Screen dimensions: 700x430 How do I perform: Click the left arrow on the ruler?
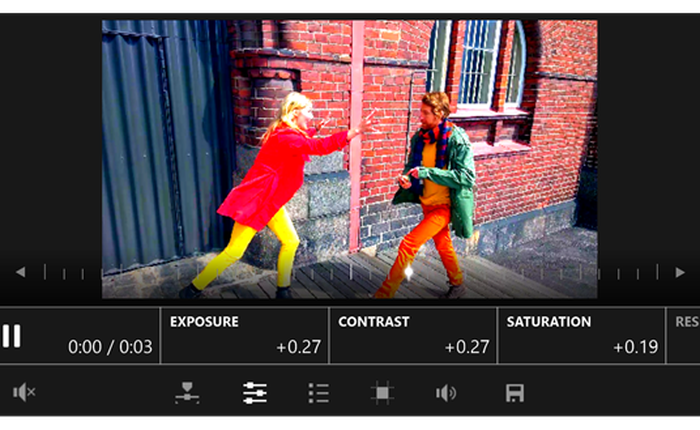click(x=20, y=272)
